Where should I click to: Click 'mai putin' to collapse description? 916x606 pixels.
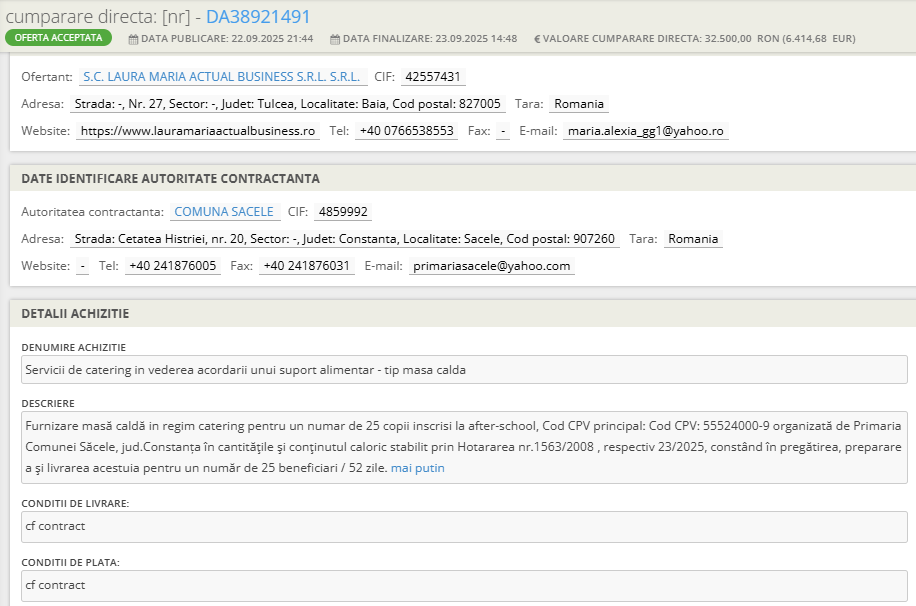418,468
